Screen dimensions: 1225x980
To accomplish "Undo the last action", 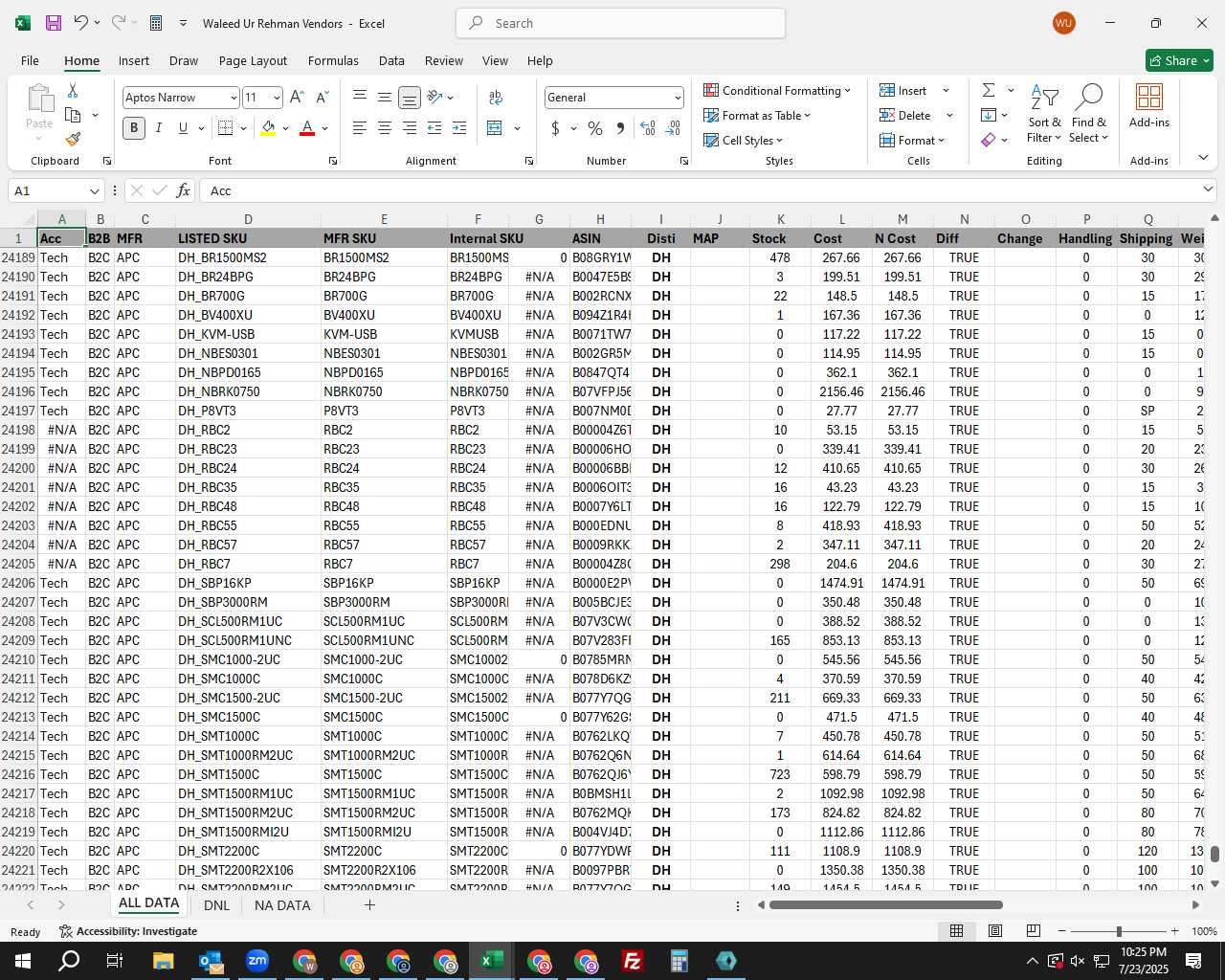I will tap(81, 23).
